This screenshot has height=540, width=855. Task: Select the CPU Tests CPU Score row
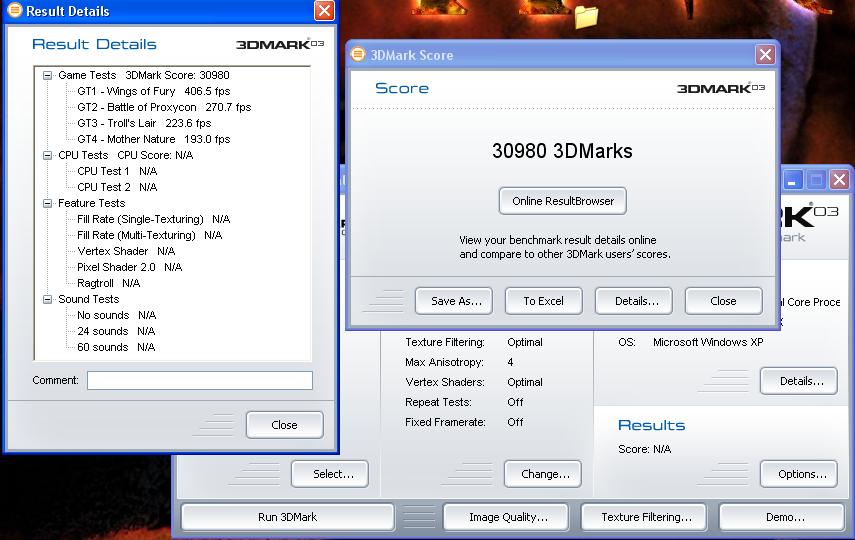(125, 155)
